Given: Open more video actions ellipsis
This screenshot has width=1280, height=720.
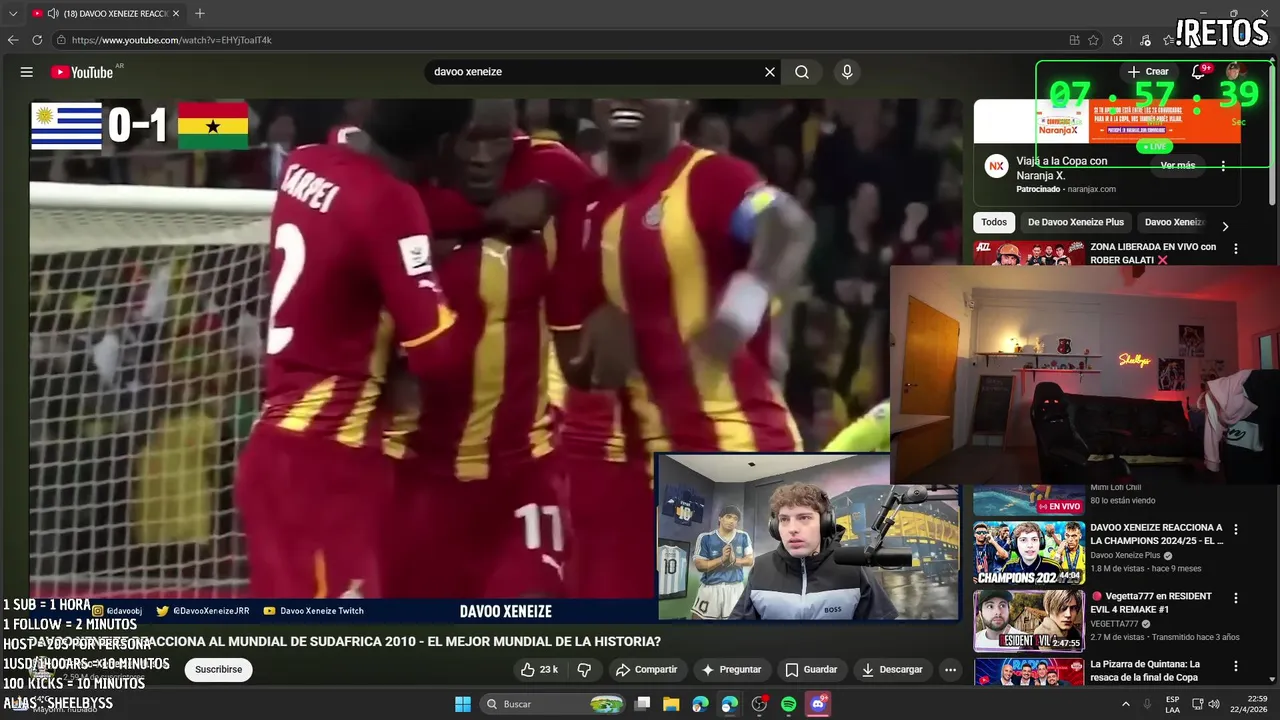Looking at the screenshot, I should click(x=951, y=669).
